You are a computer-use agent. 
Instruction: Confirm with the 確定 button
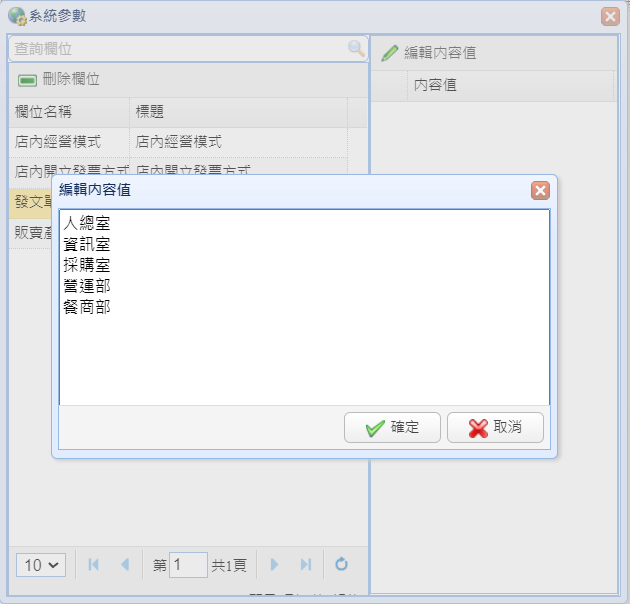pos(392,427)
